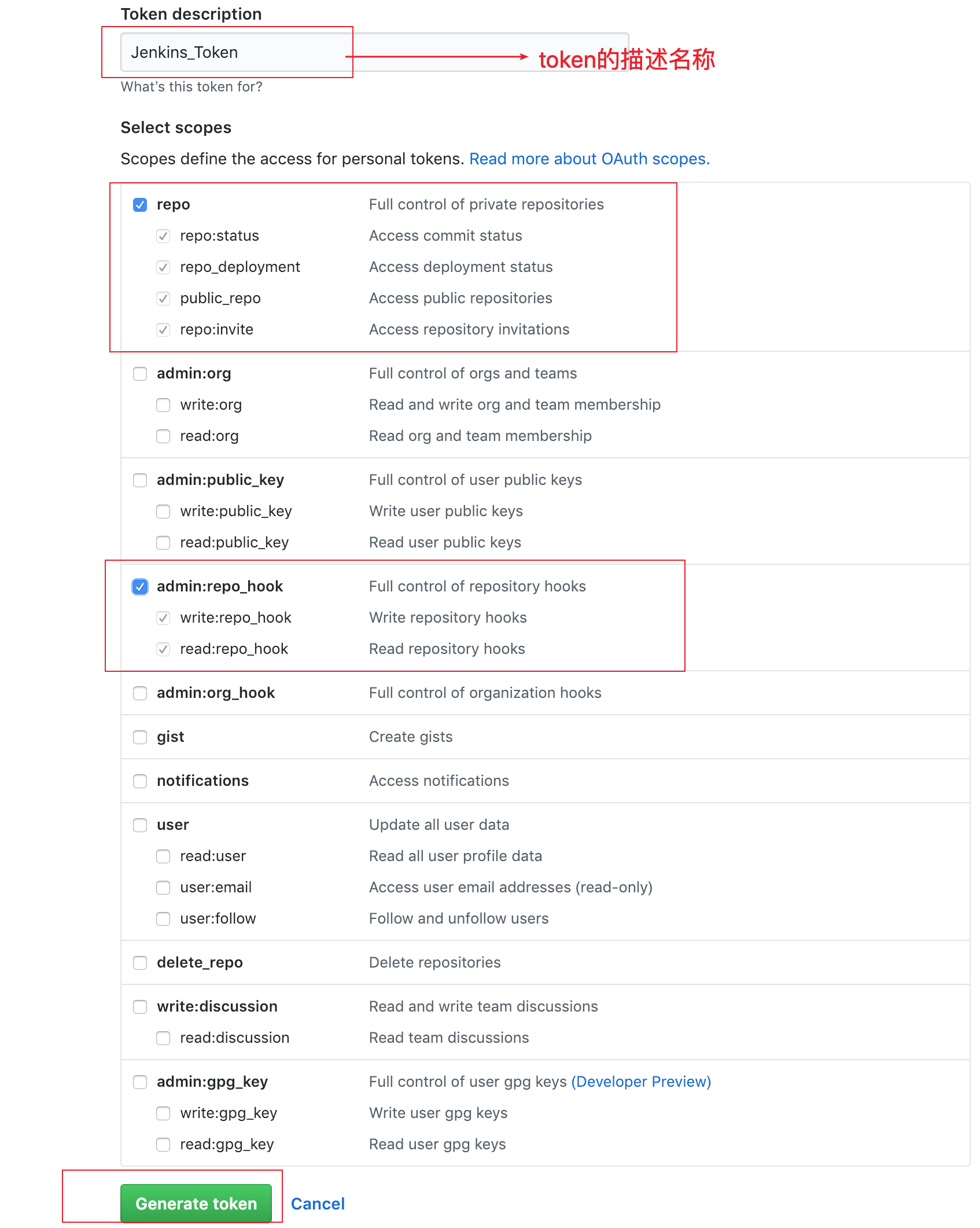The height and width of the screenshot is (1228, 980).
Task: Enable the admin:org scope
Action: click(140, 374)
